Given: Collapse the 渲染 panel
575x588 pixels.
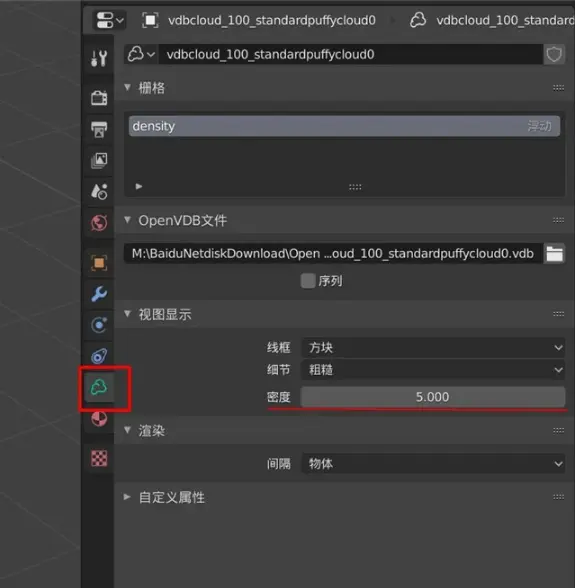Looking at the screenshot, I should [x=128, y=430].
